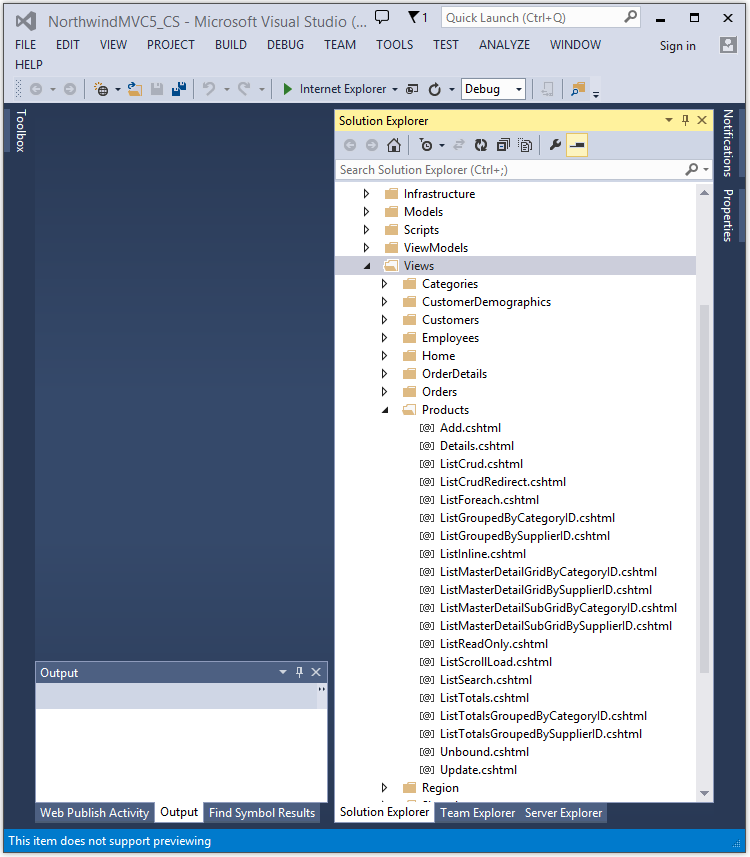Toggle auto-hide pin on Output panel
This screenshot has height=857, width=750.
click(299, 673)
